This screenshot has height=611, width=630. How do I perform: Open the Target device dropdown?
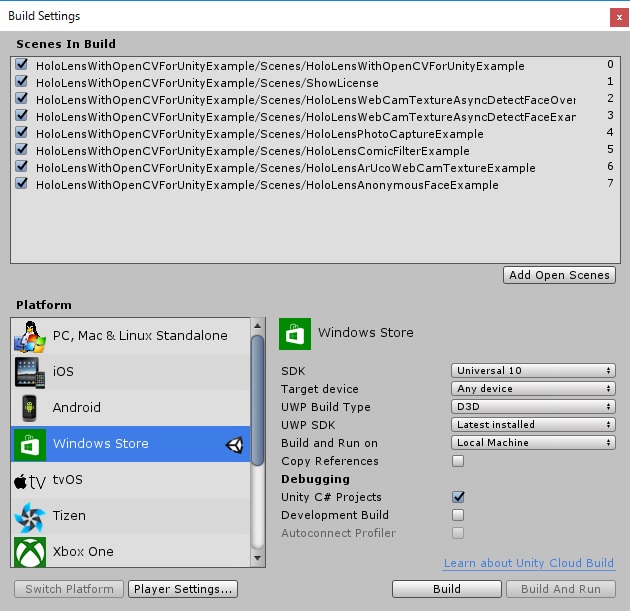[x=533, y=388]
